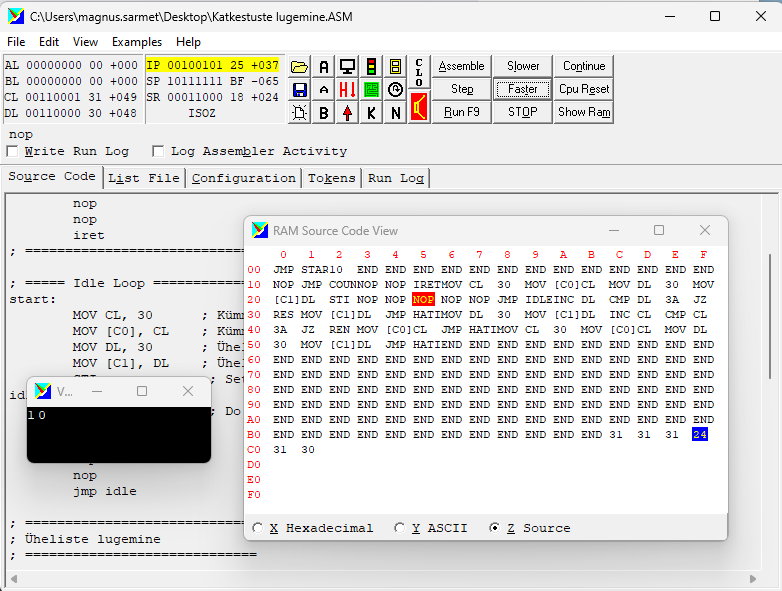Click the horizontal scrollbar's left arrow
The height and width of the screenshot is (591, 782).
(13, 579)
